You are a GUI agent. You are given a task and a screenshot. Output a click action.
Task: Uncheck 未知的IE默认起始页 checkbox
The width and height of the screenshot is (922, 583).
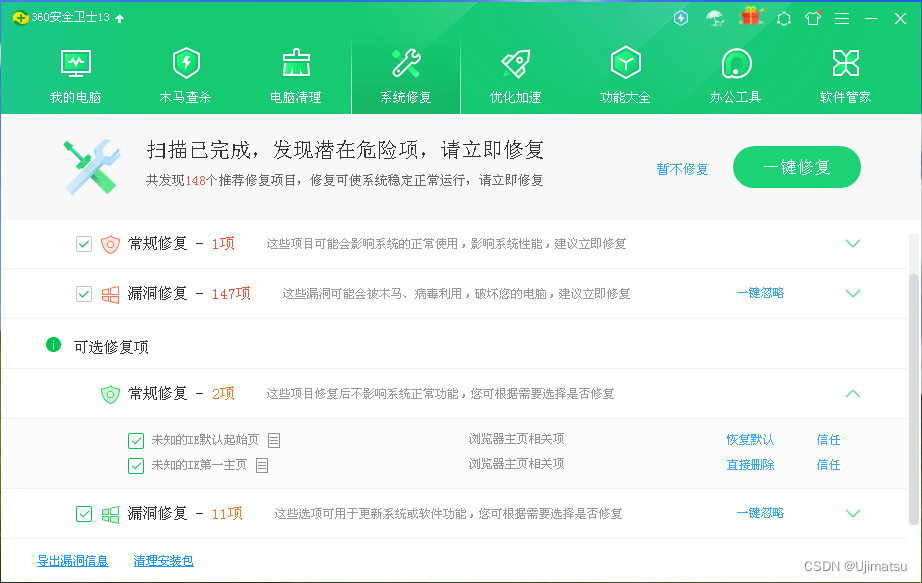click(136, 440)
